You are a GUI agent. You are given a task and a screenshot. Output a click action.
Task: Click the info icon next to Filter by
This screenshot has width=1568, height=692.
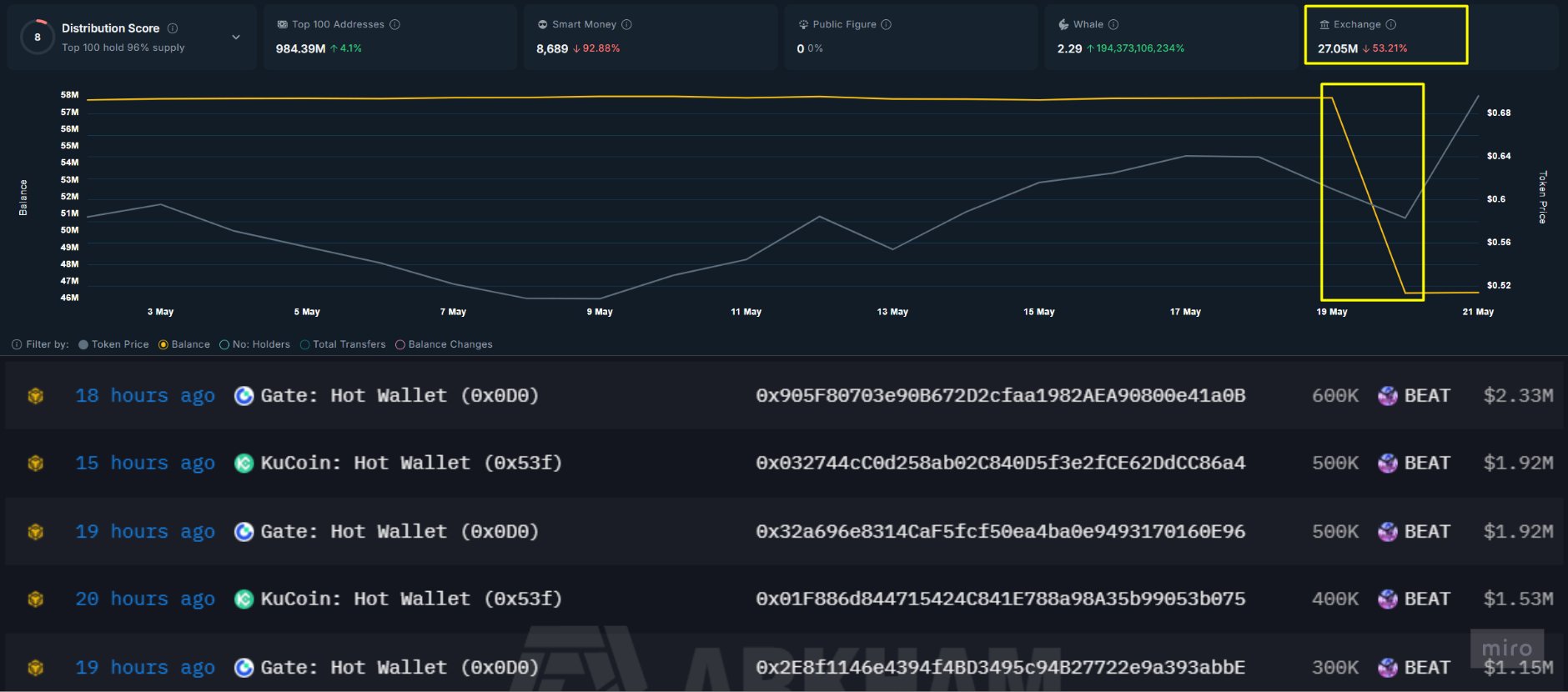(x=17, y=344)
